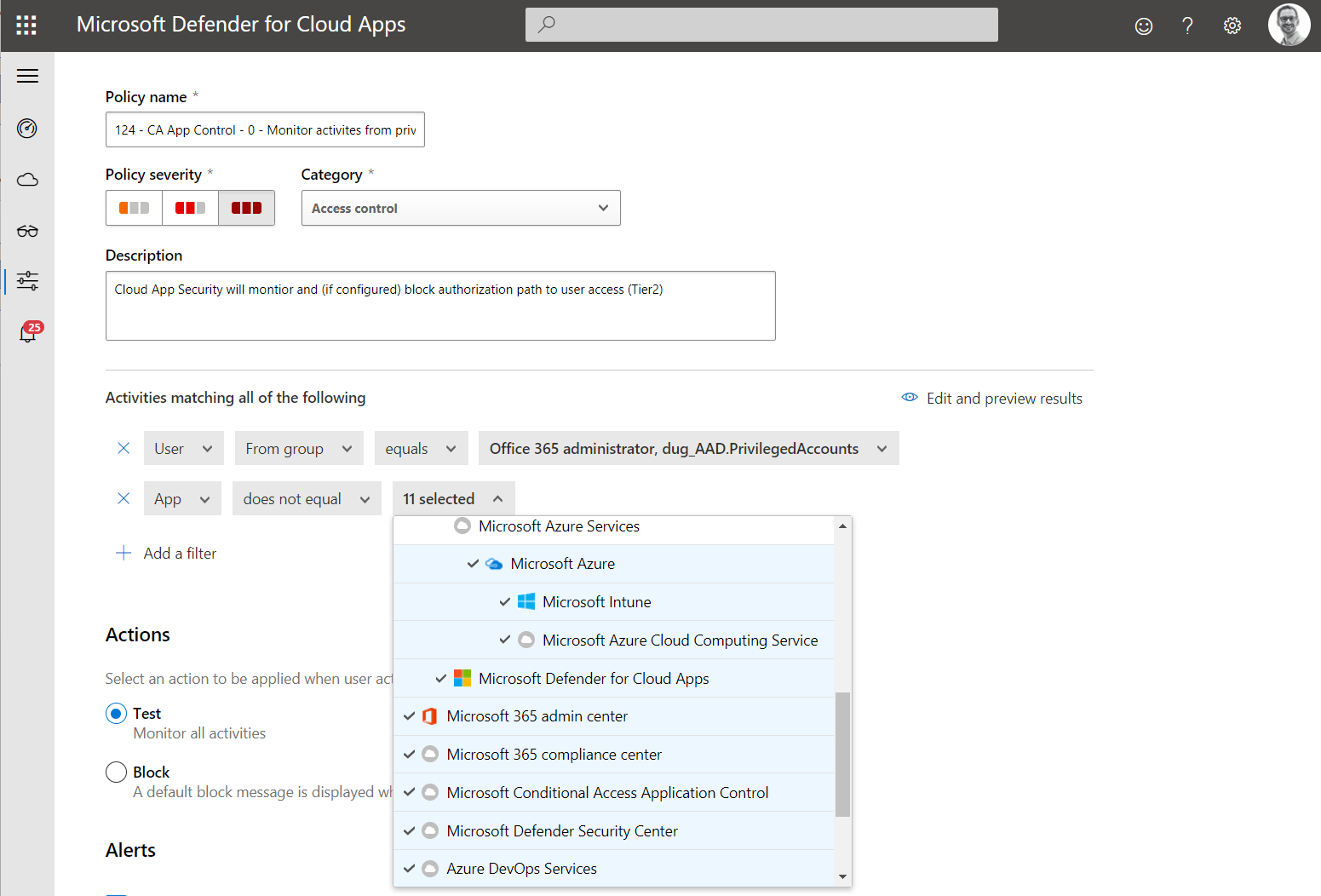Open the Discover cloud sidebar icon
This screenshot has width=1321, height=896.
coord(27,180)
